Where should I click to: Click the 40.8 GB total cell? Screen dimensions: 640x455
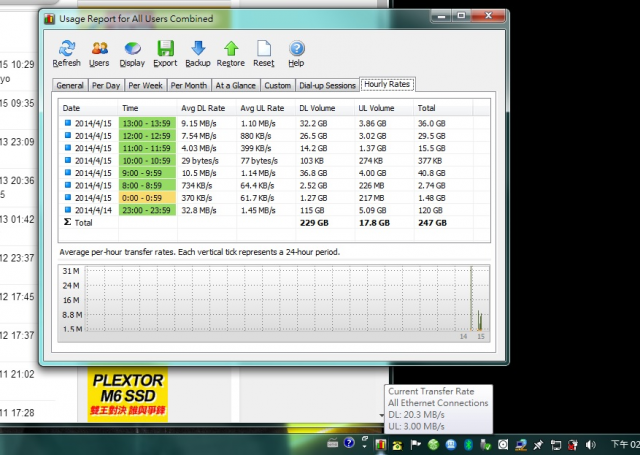click(431, 173)
